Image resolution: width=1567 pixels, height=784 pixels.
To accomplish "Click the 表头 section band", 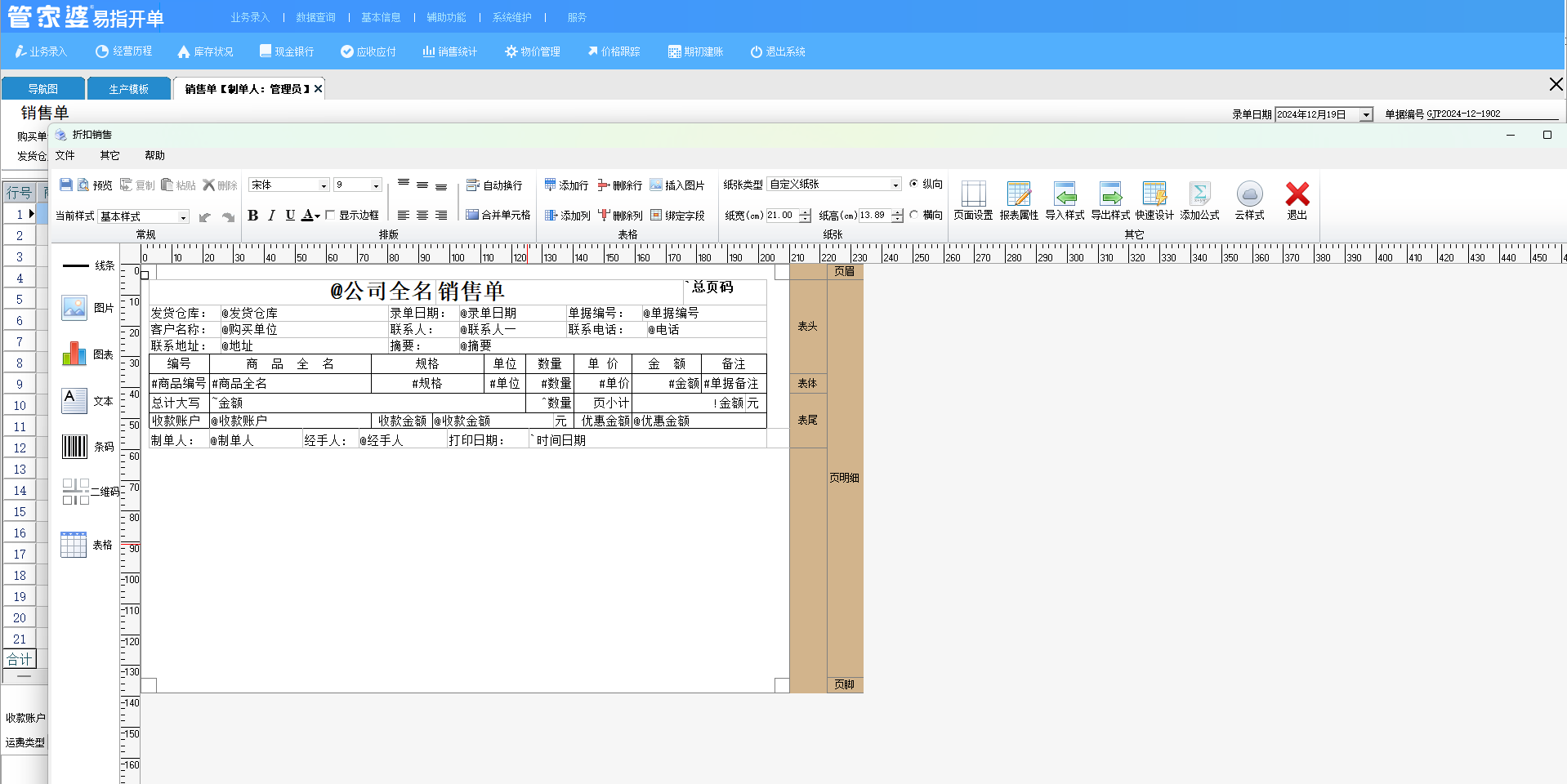I will coord(808,326).
